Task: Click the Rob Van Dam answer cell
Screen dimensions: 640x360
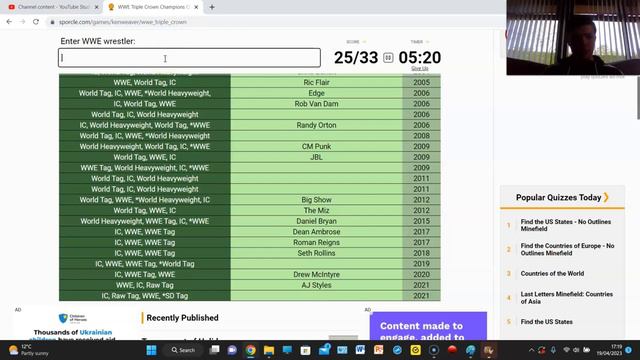Action: tap(316, 104)
